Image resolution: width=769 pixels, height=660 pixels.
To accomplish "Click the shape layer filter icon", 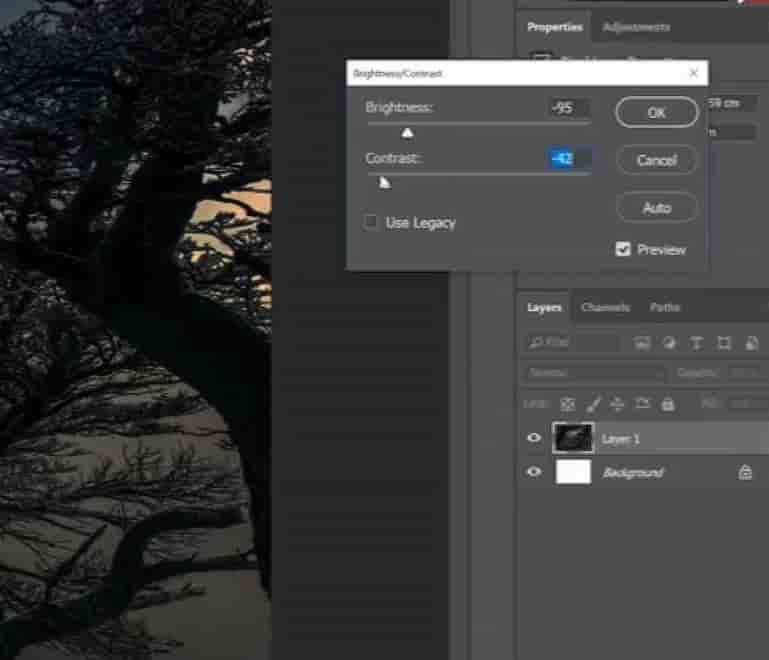I will click(723, 343).
